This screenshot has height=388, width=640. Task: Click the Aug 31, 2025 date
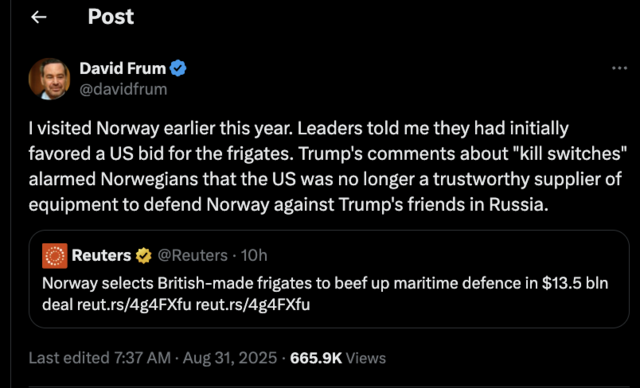230,358
